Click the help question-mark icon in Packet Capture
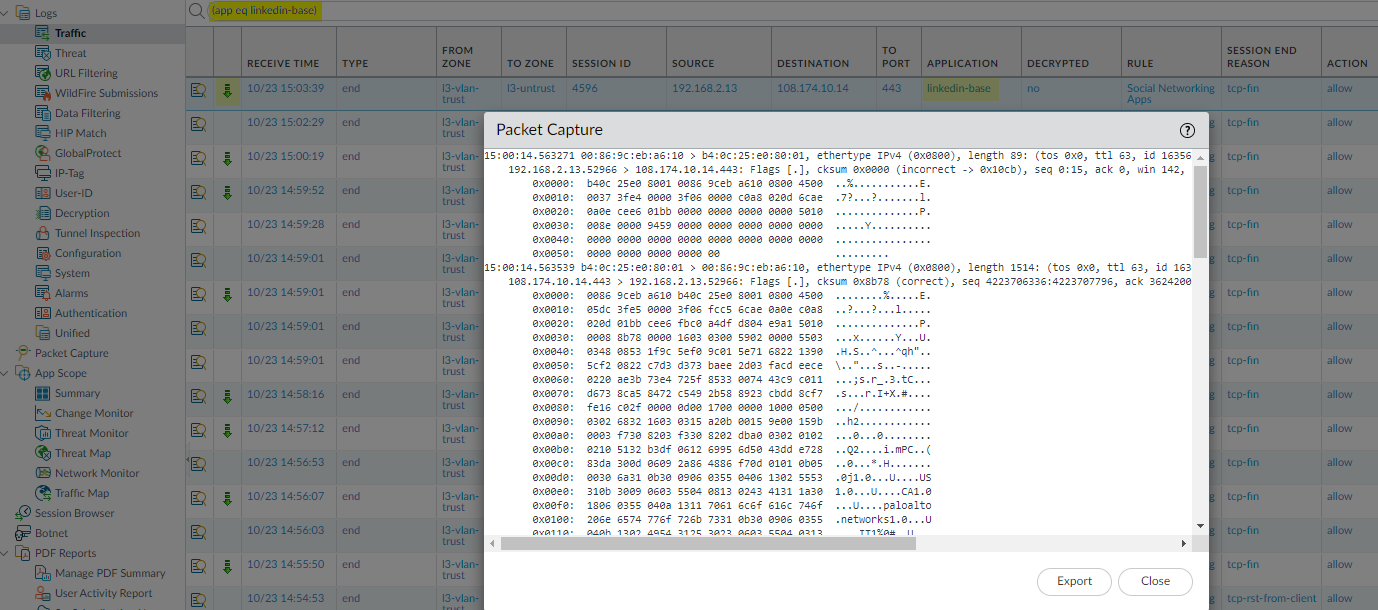1378x610 pixels. pos(1187,130)
